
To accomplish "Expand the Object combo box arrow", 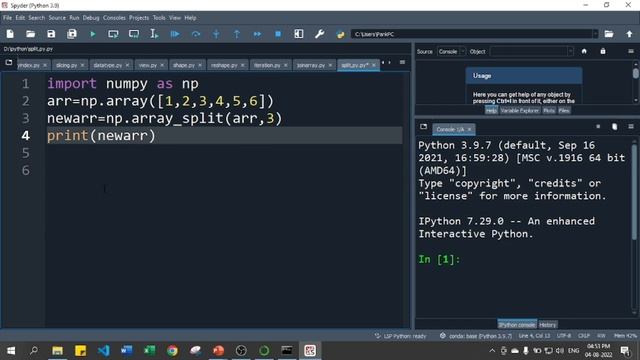I will point(570,51).
